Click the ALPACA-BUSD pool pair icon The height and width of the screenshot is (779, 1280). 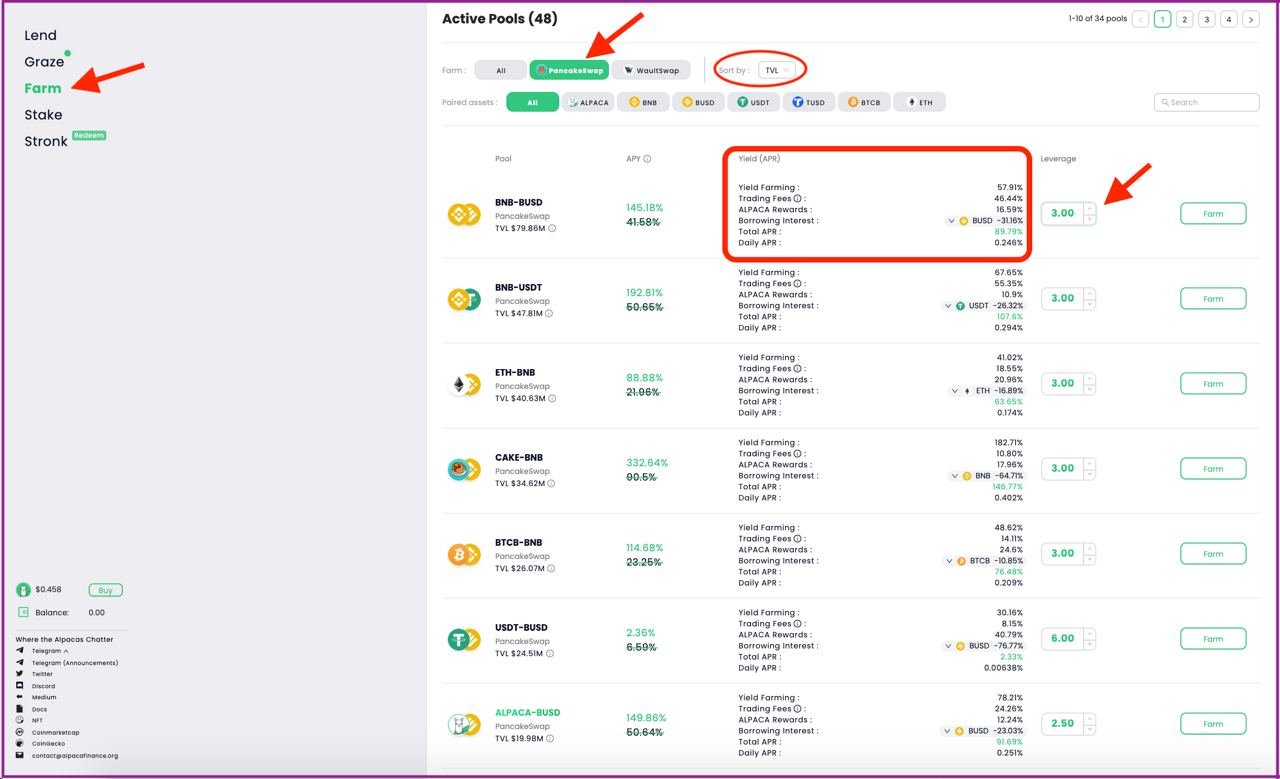click(x=463, y=724)
